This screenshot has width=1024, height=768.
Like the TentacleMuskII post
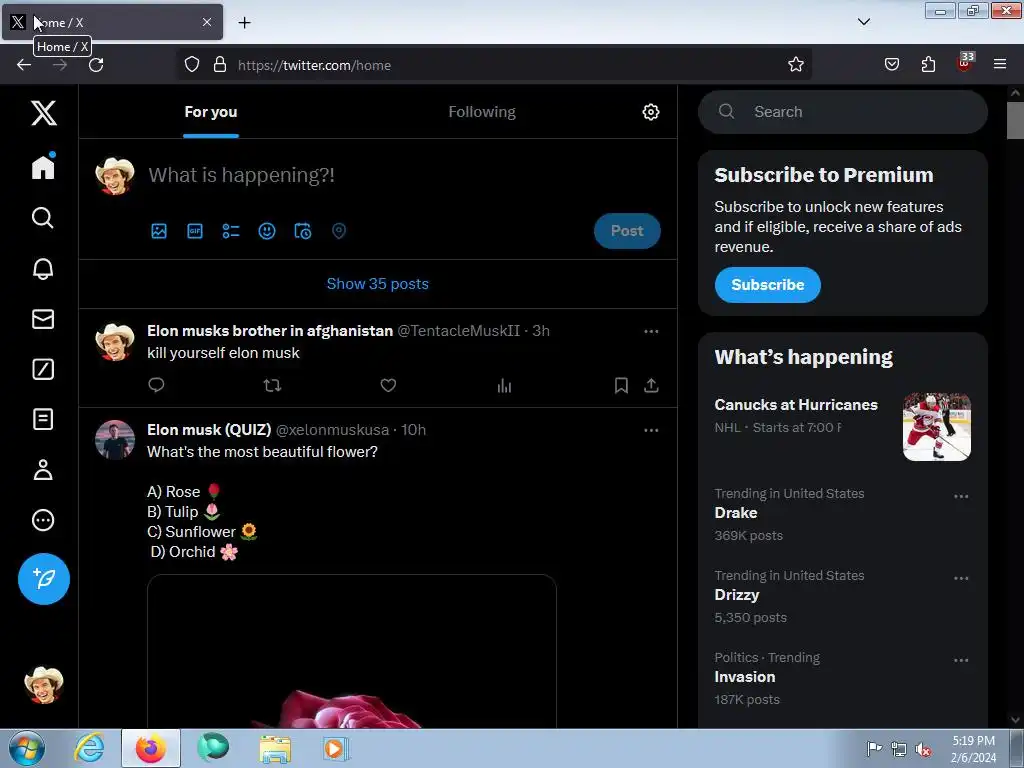389,385
